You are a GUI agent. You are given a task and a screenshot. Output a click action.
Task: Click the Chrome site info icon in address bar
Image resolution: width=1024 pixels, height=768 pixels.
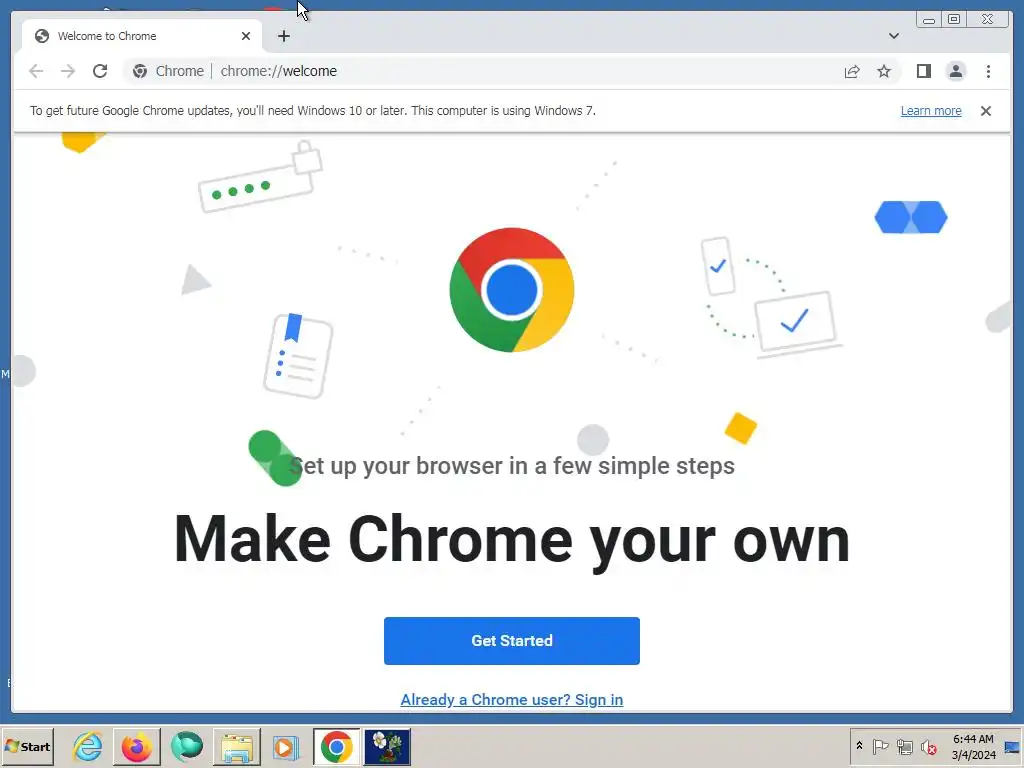click(140, 71)
